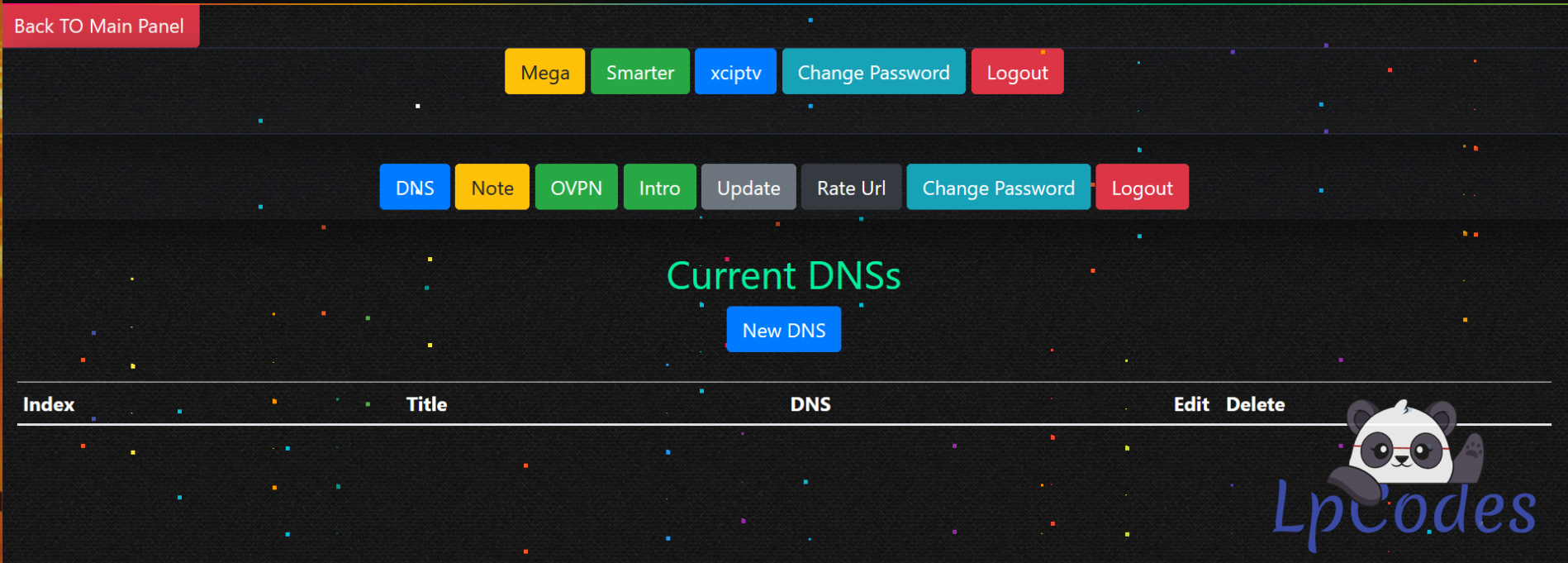This screenshot has height=563, width=1568.
Task: Click Change Password beside the xciptv button
Action: pos(873,73)
